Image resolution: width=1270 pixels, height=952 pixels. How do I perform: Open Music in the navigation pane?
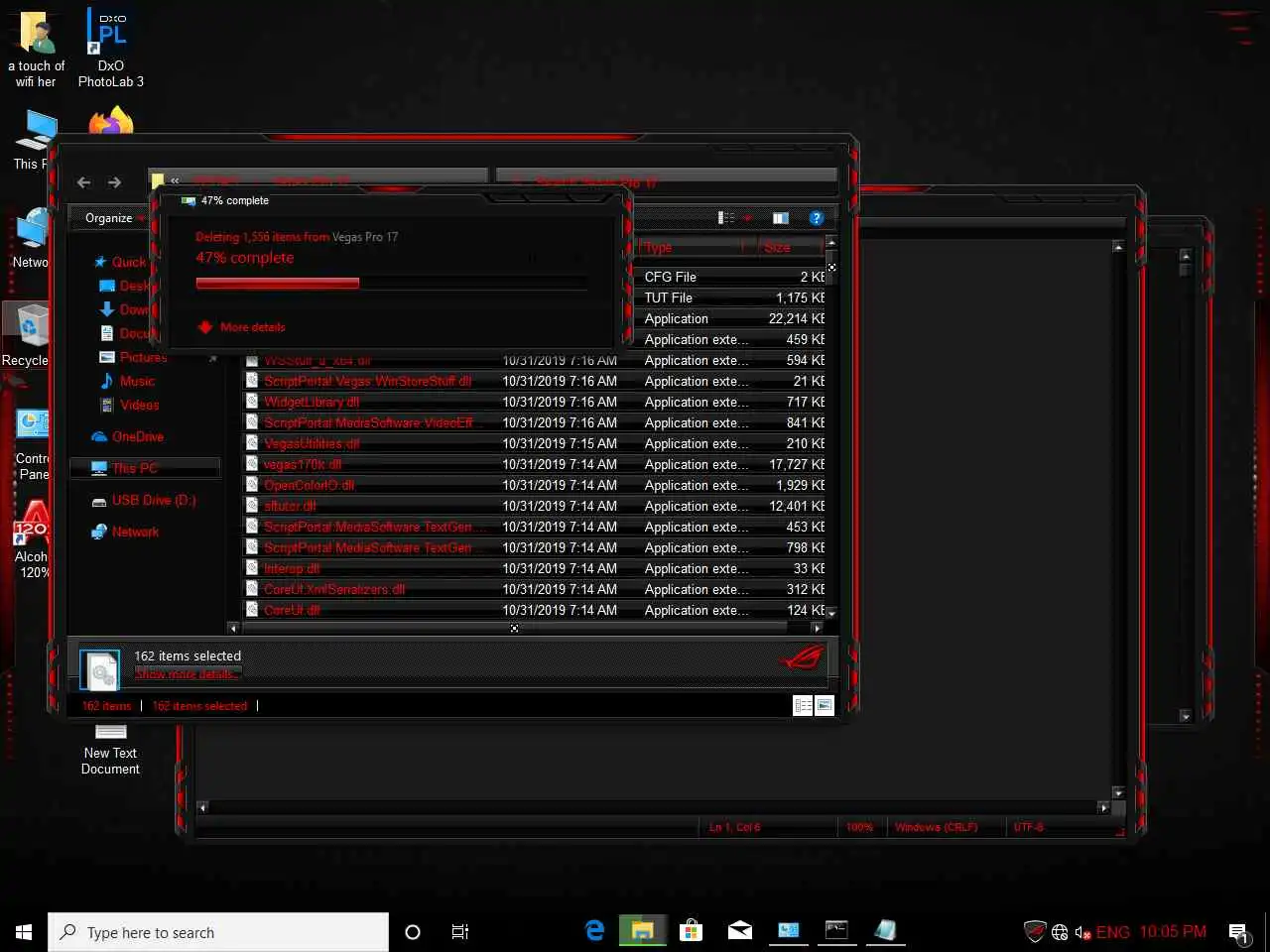click(x=137, y=381)
